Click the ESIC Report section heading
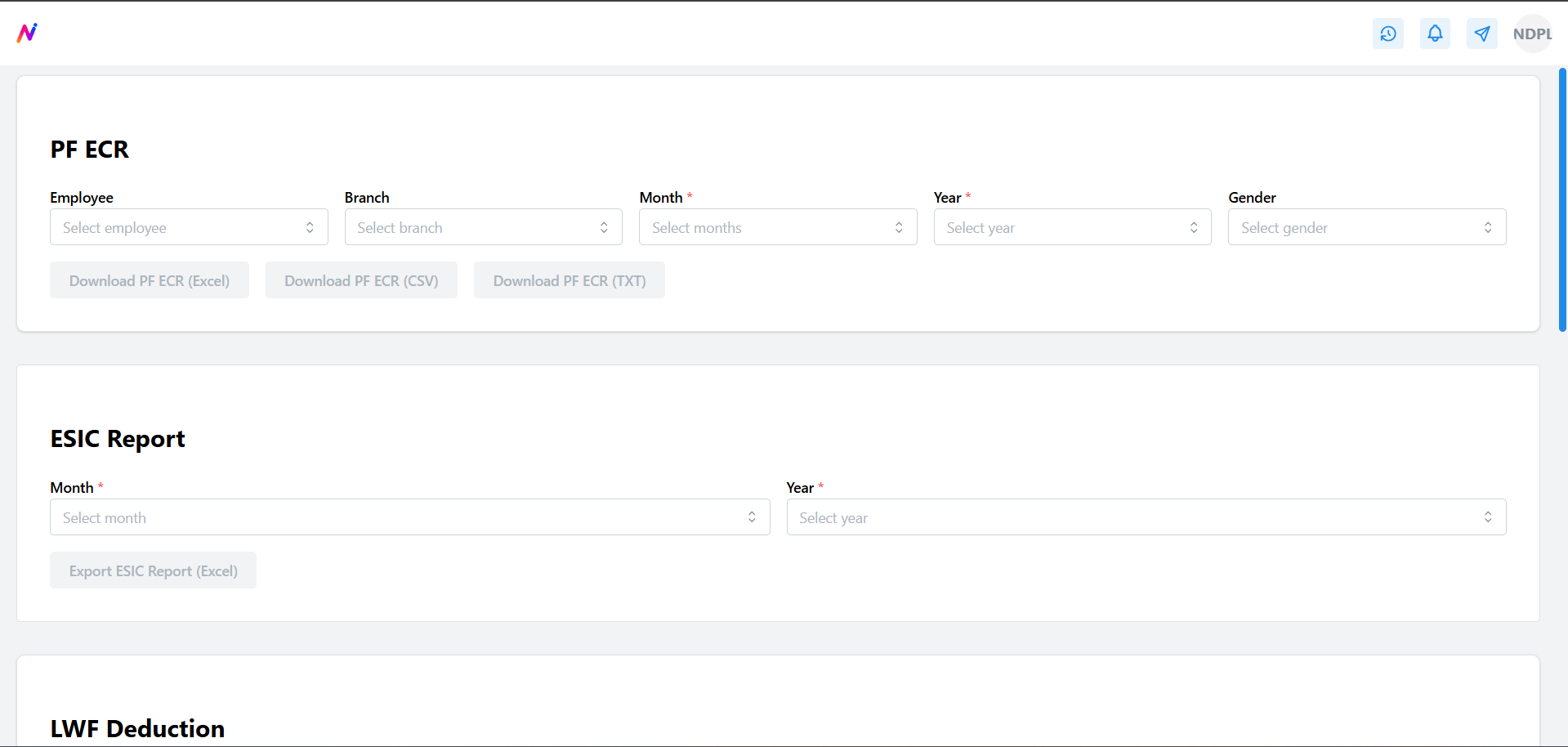Image resolution: width=1568 pixels, height=747 pixels. pyautogui.click(x=118, y=439)
